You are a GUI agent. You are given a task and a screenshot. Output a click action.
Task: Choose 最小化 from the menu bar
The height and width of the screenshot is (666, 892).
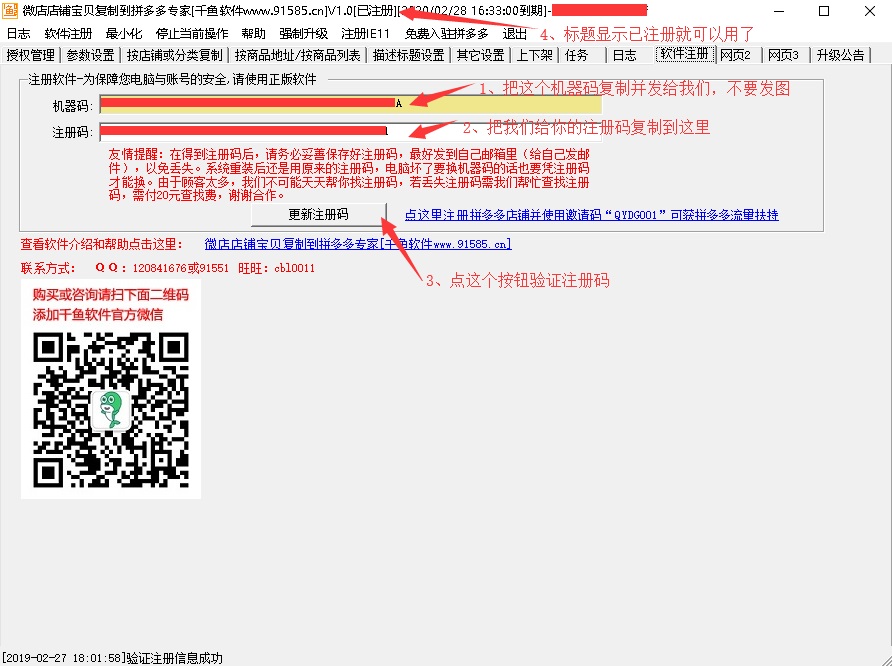[124, 34]
